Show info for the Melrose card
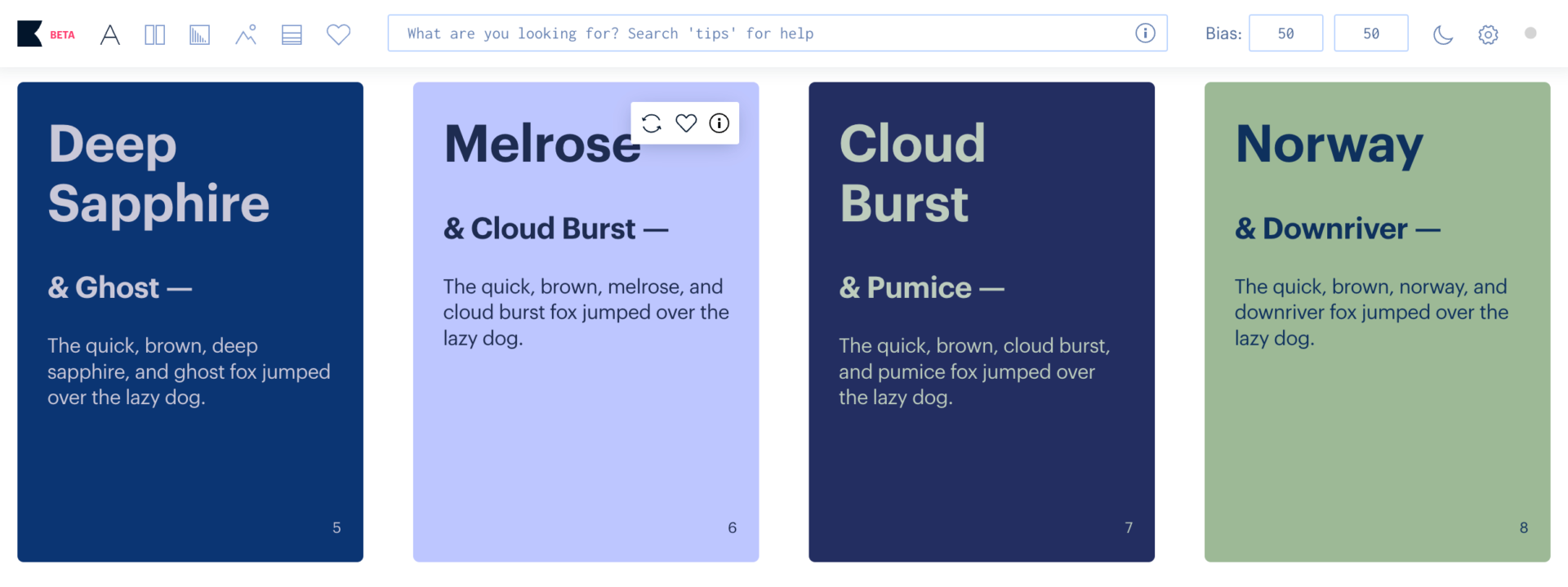 pyautogui.click(x=719, y=123)
